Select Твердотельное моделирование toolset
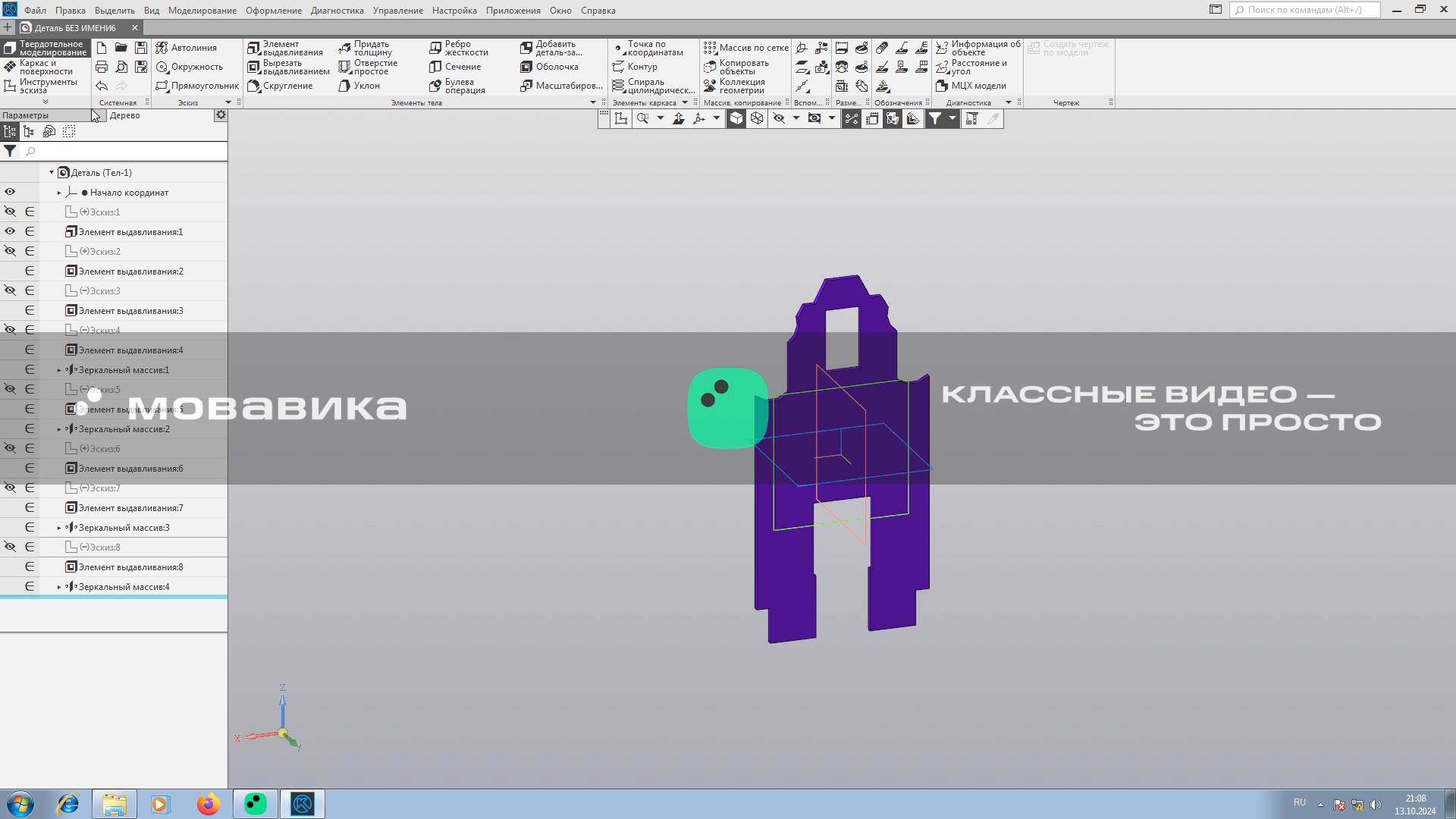The image size is (1456, 819). click(x=45, y=49)
